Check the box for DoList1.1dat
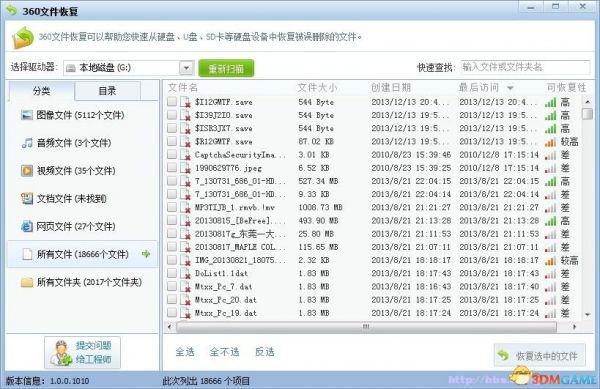Screen dimensions: 600x389 point(172,273)
